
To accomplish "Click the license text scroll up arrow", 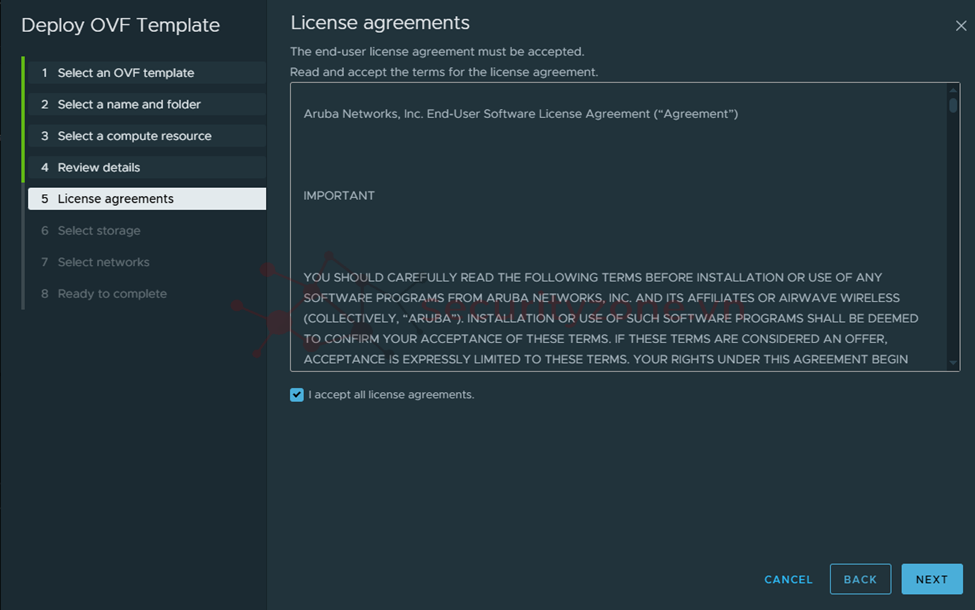I will [953, 91].
